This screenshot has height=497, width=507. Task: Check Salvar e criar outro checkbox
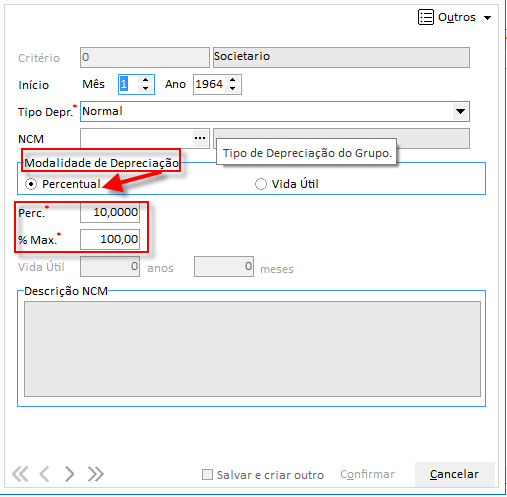pyautogui.click(x=207, y=474)
